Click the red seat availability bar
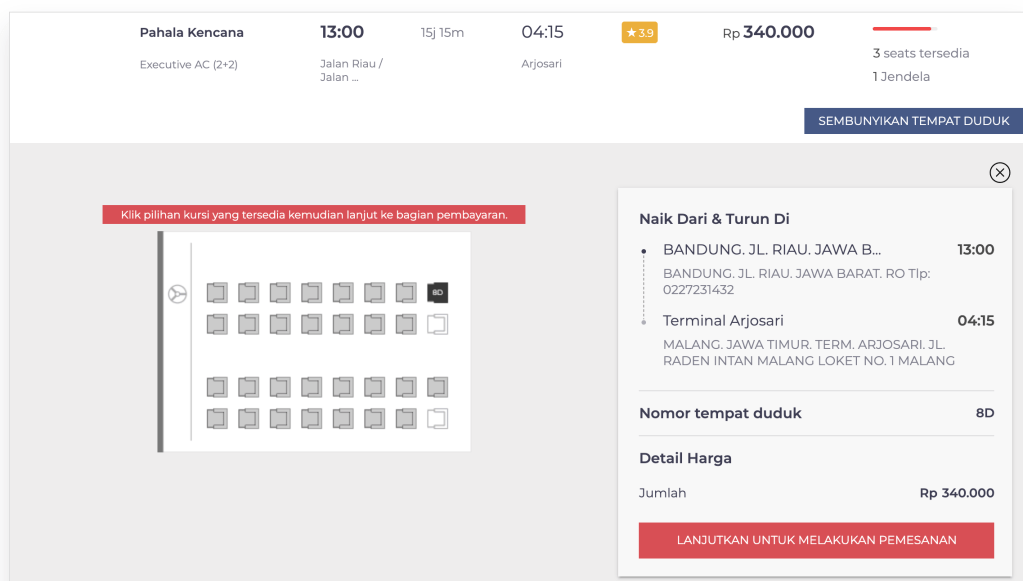 point(901,29)
